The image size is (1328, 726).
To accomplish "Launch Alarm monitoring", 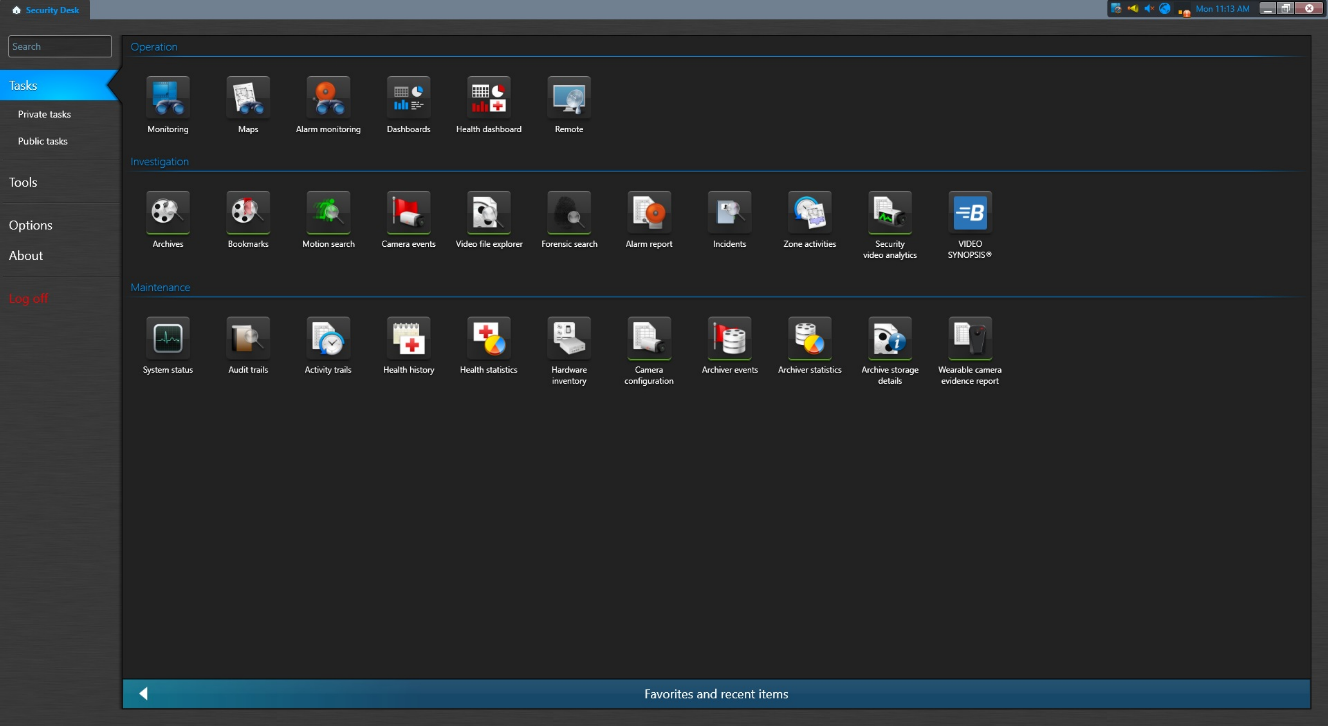I will pos(328,105).
